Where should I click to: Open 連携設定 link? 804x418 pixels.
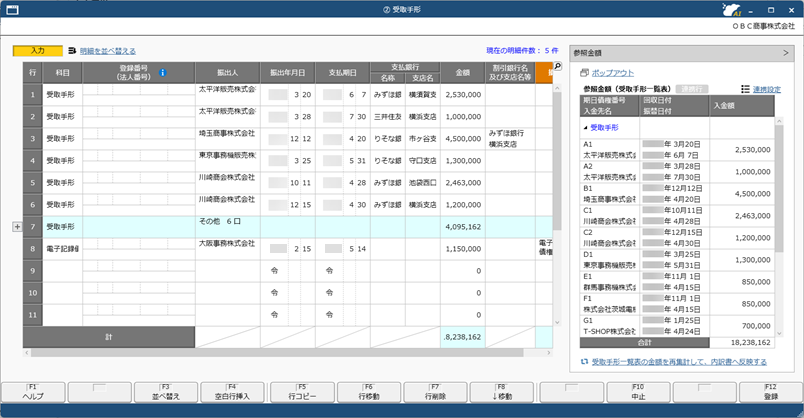[x=767, y=89]
